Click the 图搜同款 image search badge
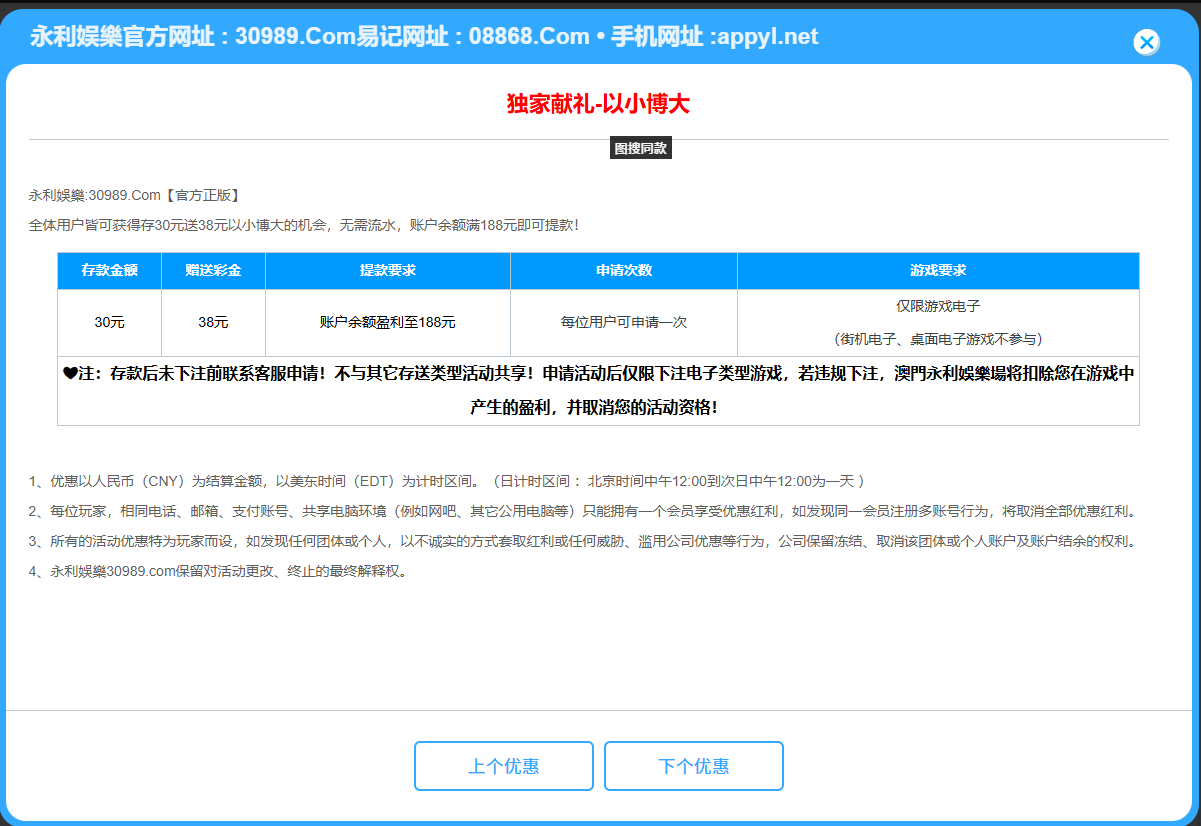Viewport: 1201px width, 826px height. 641,147
